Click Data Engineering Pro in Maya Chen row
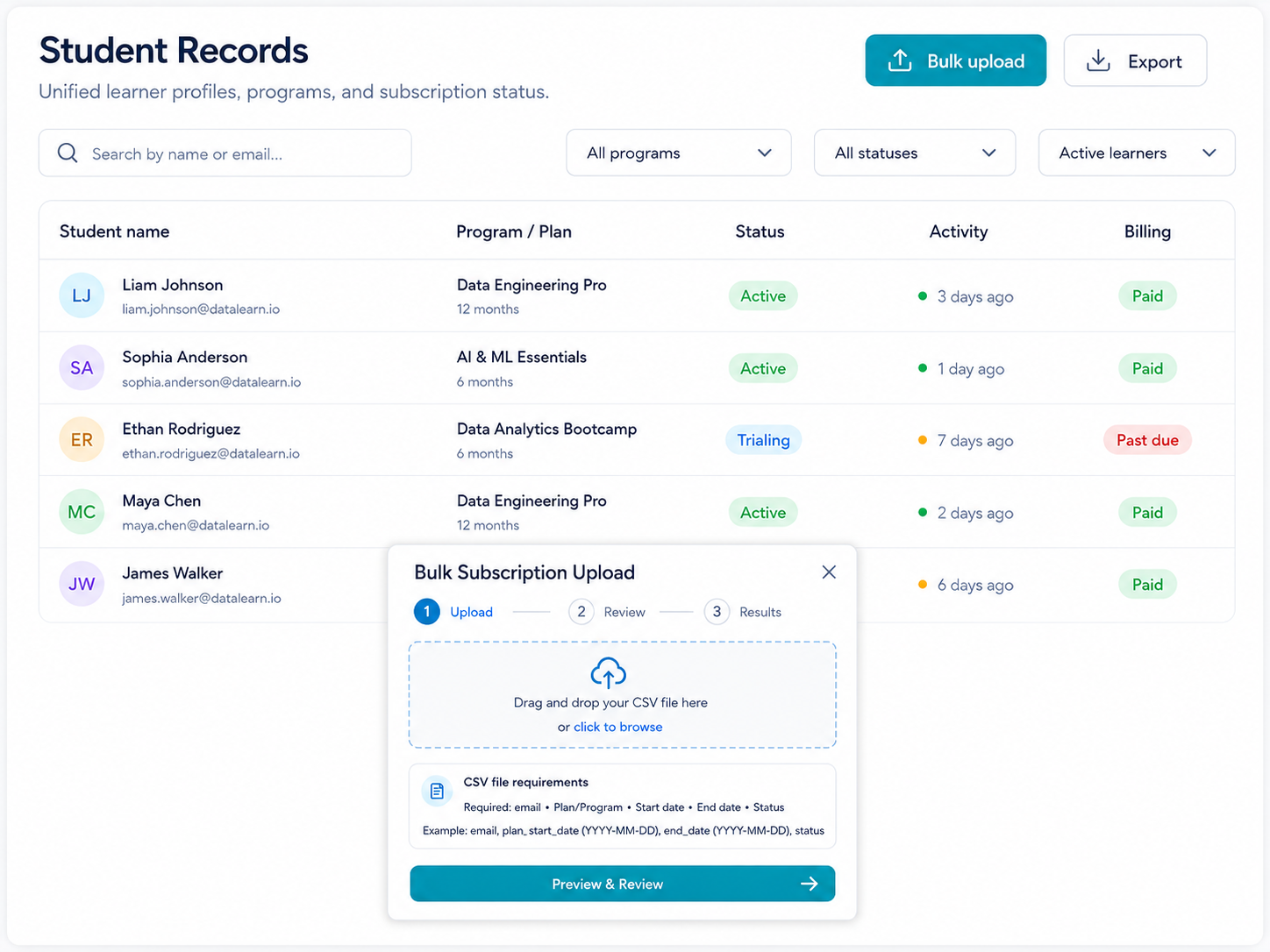 532,501
